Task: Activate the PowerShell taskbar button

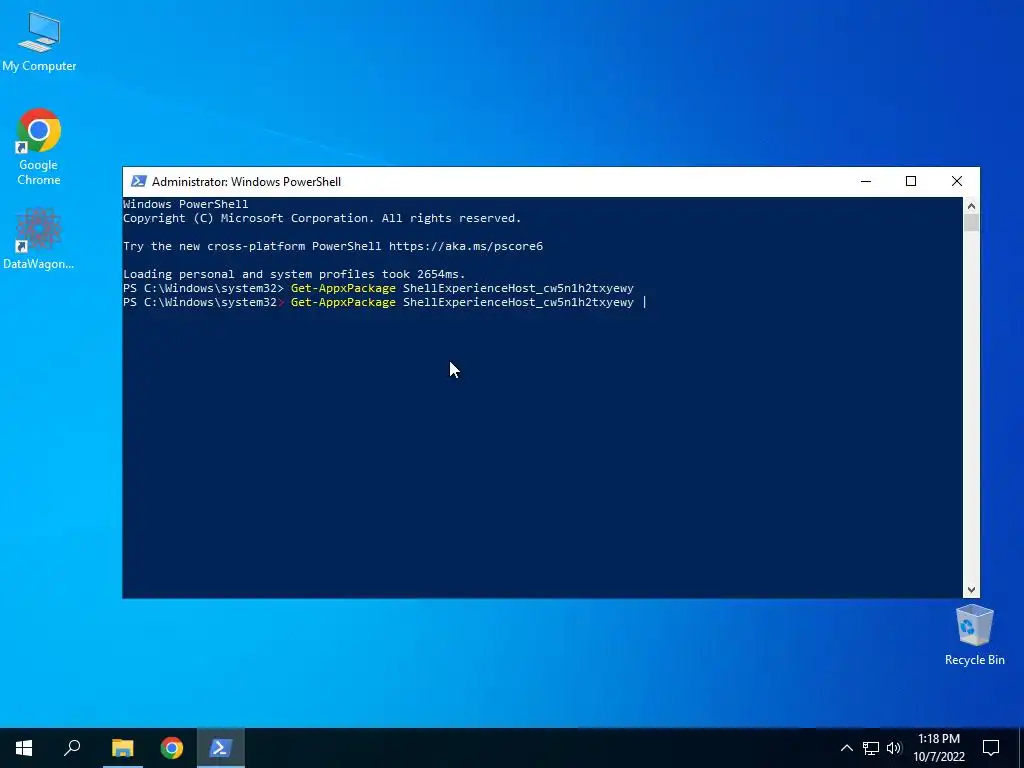Action: [220, 748]
